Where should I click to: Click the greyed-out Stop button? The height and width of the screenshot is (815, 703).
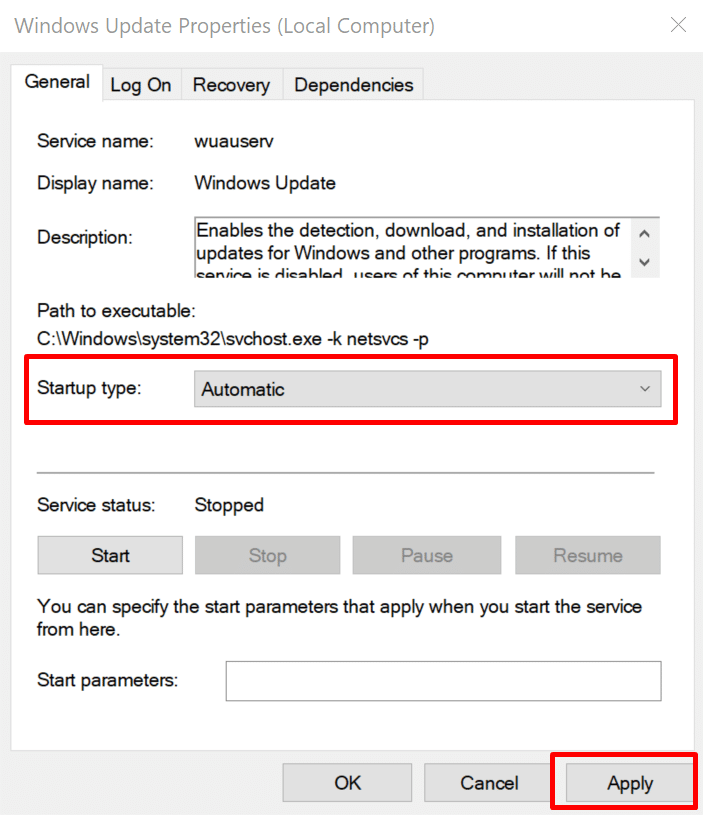coord(267,556)
